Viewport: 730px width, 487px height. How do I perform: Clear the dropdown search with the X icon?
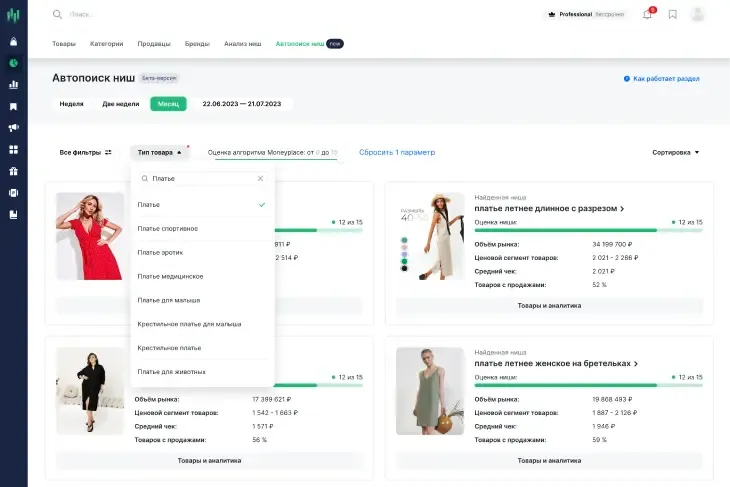pos(261,178)
